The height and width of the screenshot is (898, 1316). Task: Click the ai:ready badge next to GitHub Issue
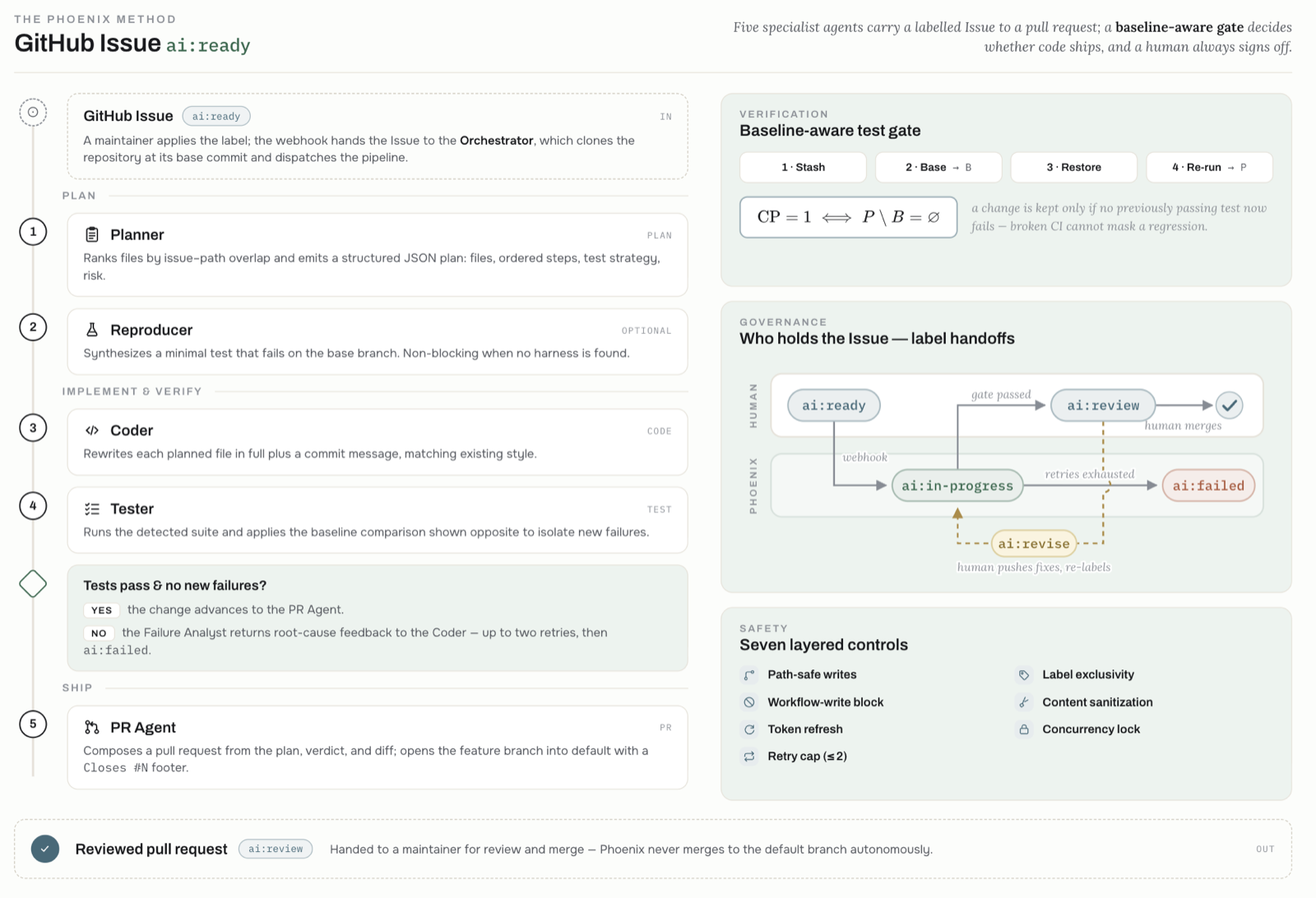click(x=216, y=117)
